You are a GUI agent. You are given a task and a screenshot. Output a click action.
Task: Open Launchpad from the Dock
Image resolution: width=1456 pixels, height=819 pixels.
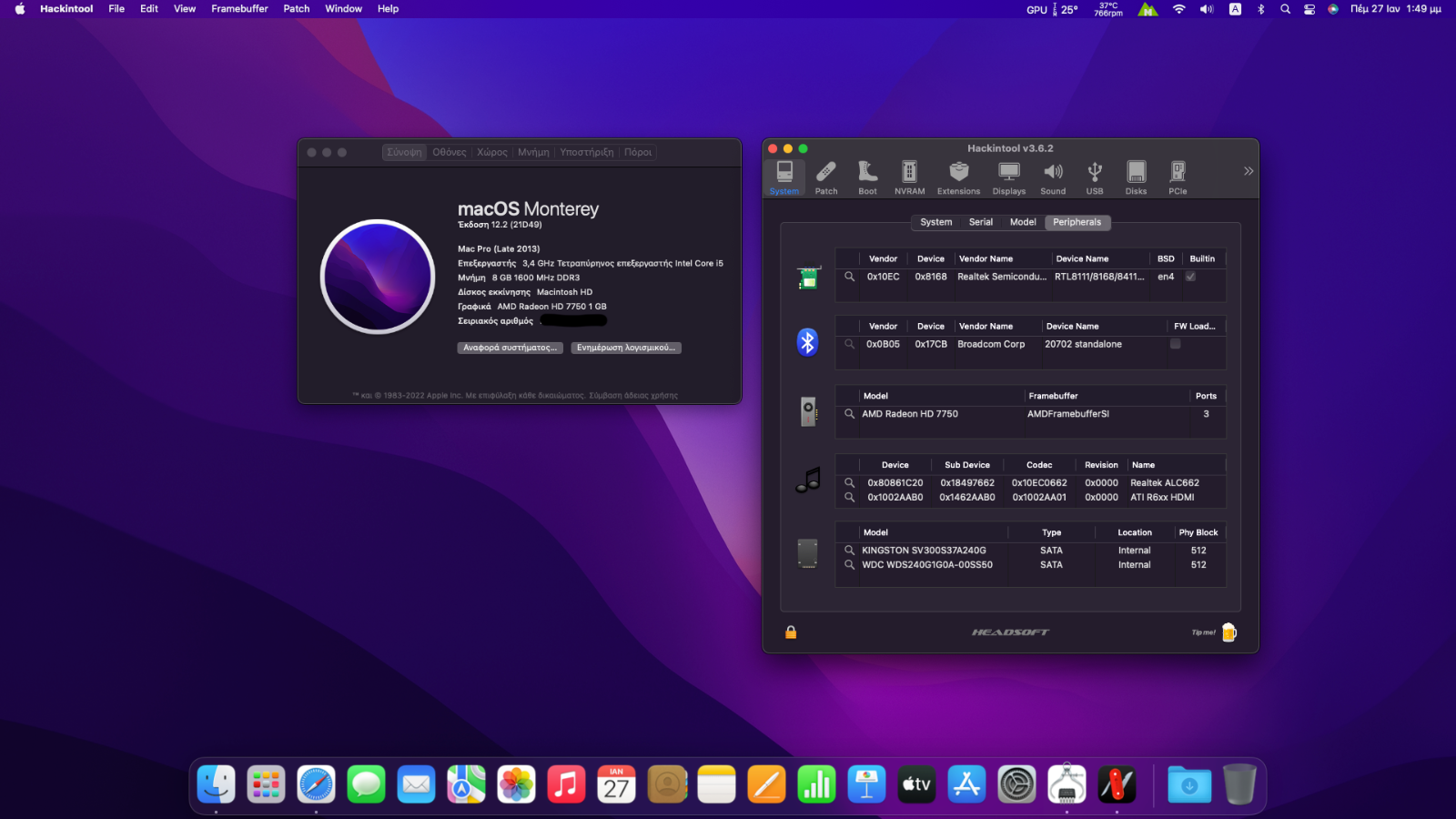click(267, 784)
